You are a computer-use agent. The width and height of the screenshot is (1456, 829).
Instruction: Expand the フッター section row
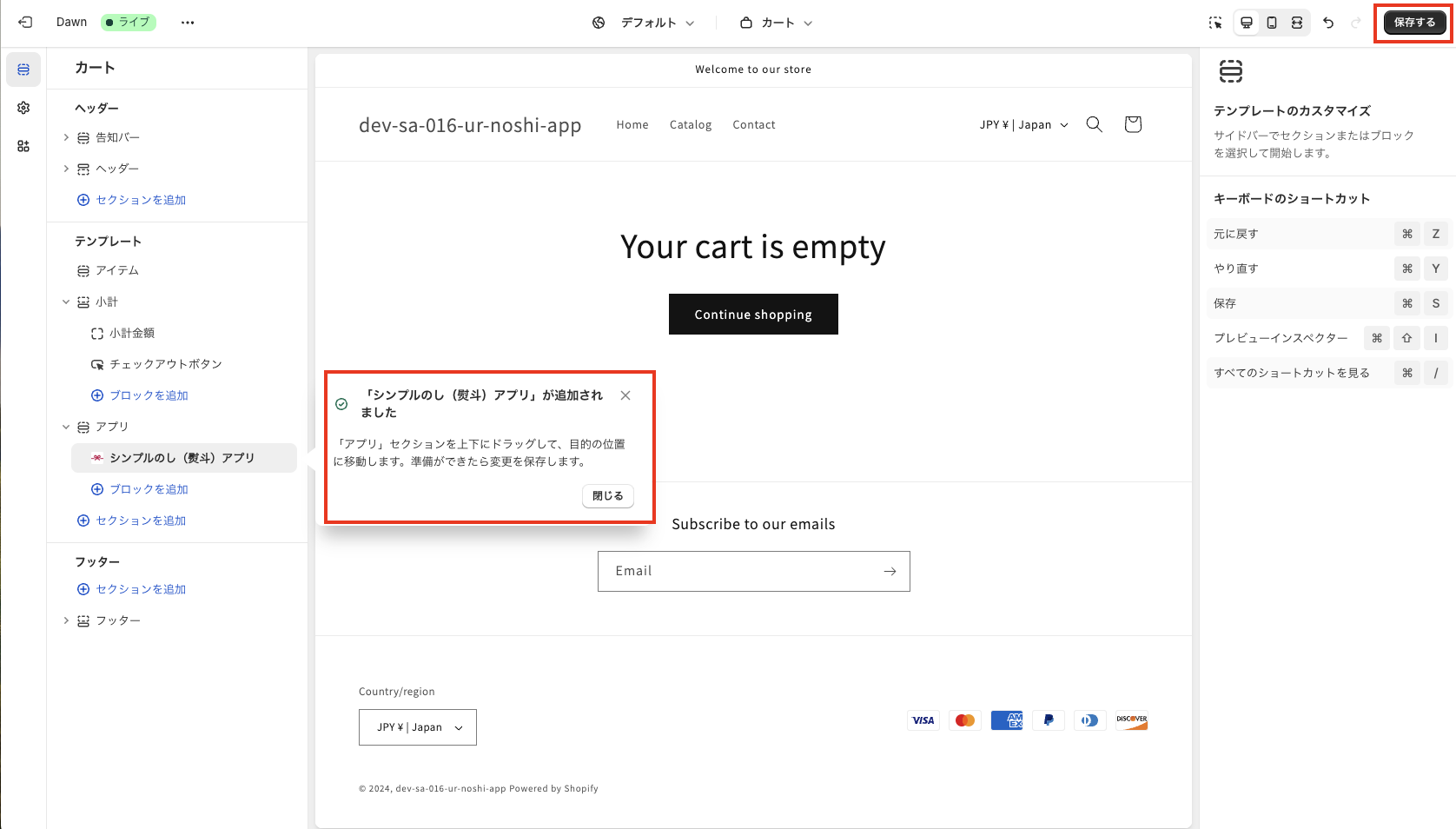pos(66,620)
